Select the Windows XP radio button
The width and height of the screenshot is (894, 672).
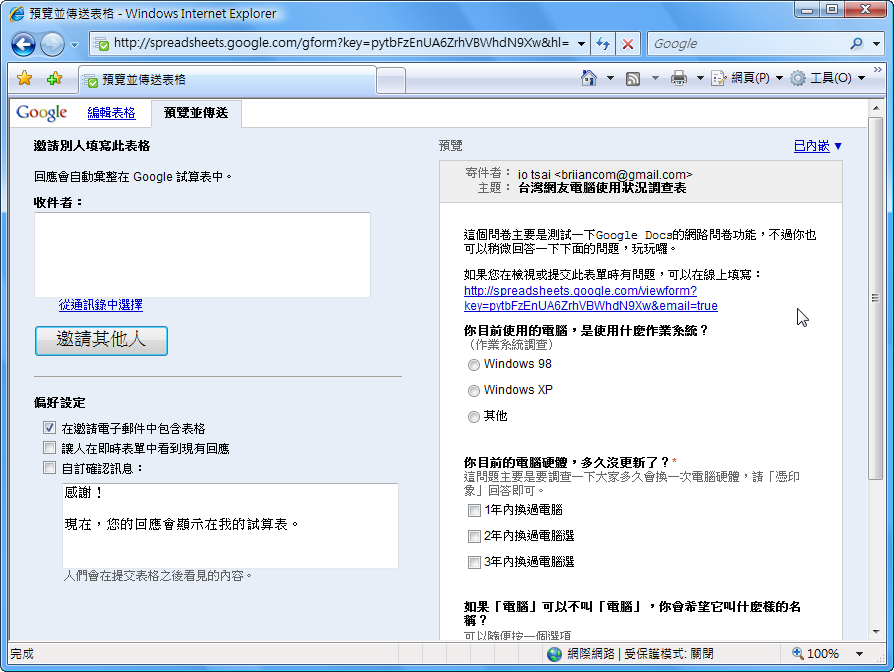coord(474,391)
